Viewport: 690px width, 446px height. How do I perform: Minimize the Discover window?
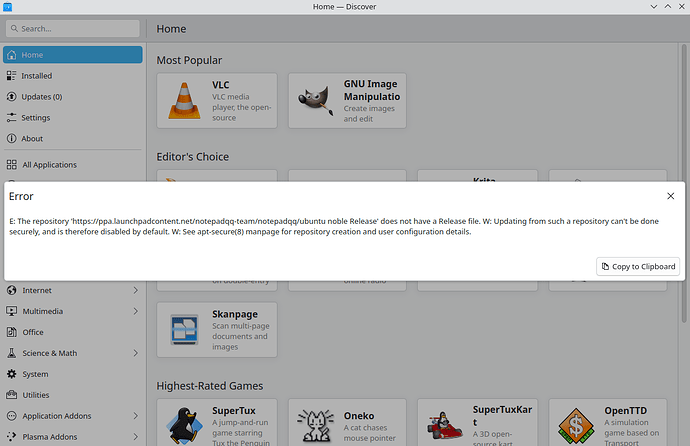coord(654,7)
